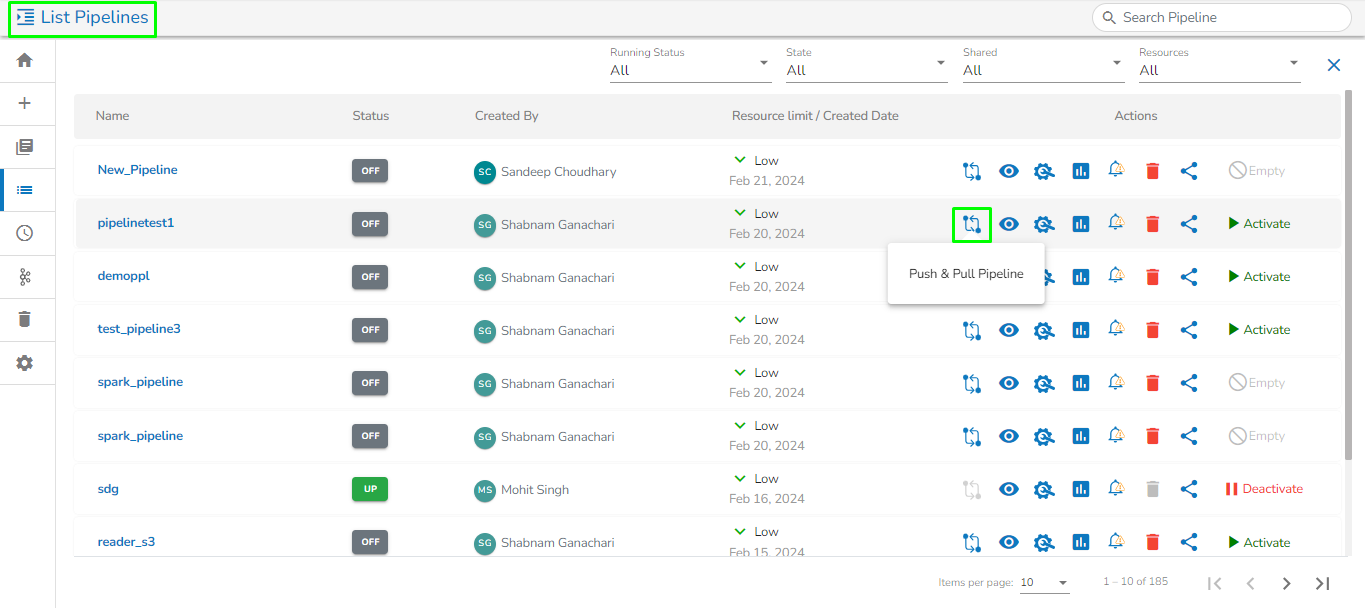This screenshot has width=1365, height=608.
Task: Go to the next page of pipelines
Action: 1286,583
